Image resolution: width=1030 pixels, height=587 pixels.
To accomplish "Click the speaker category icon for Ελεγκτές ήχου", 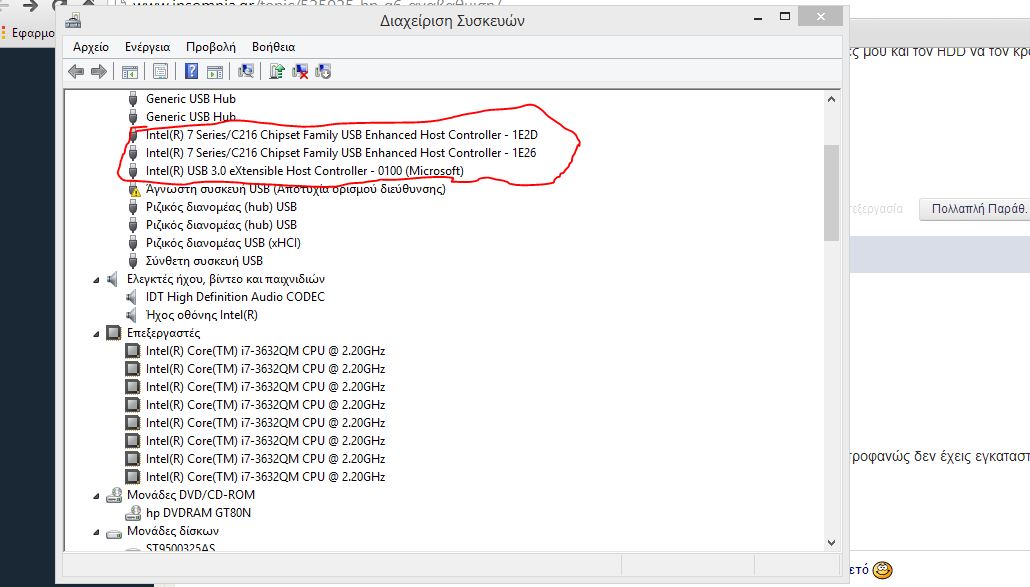I will tap(113, 279).
